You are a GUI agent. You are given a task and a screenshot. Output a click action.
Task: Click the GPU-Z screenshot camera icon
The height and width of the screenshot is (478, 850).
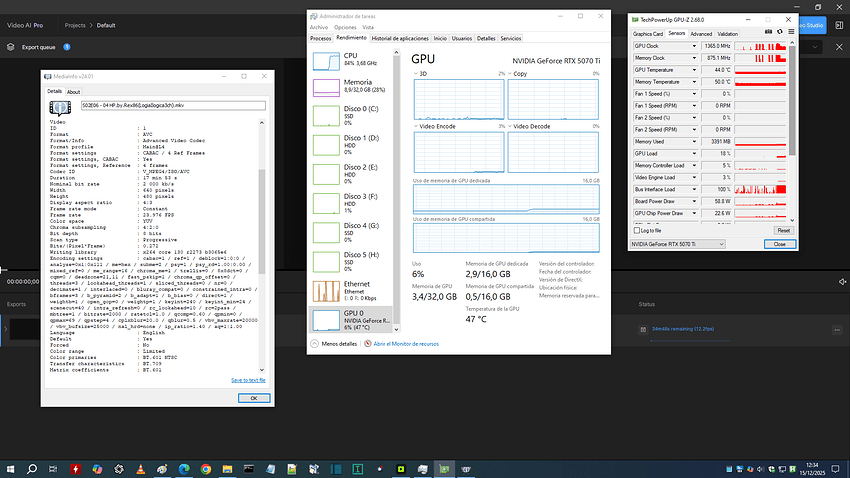[766, 33]
